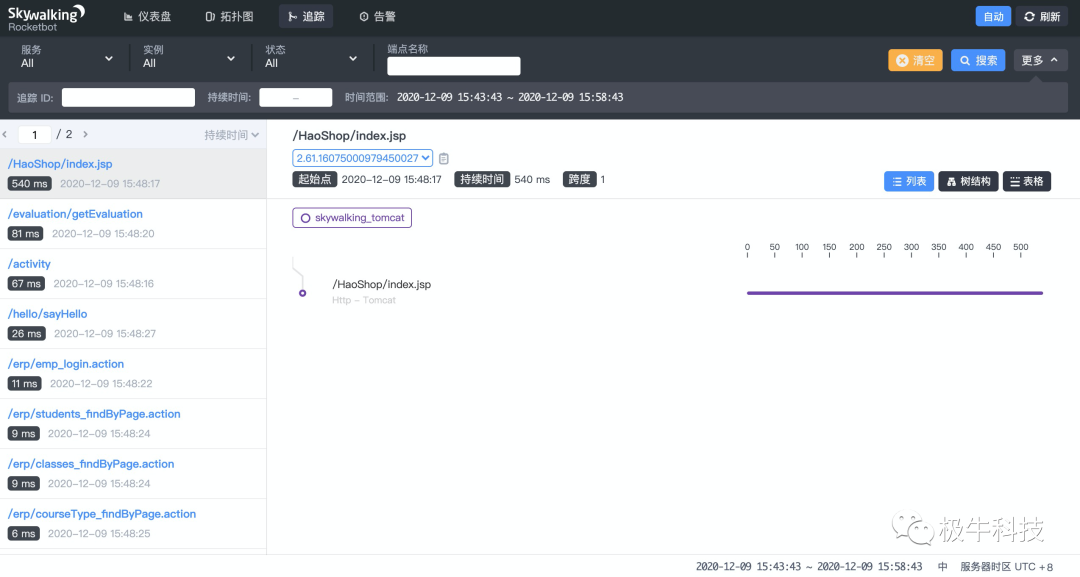Select the /hello/sayHello trace entry

133,324
